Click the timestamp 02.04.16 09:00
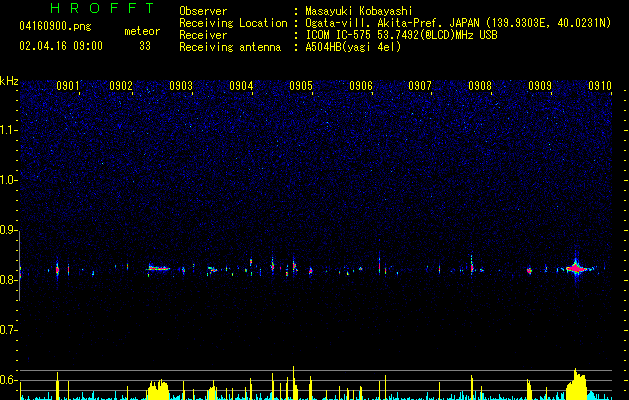Image resolution: width=629 pixels, height=400 pixels. tap(61, 46)
